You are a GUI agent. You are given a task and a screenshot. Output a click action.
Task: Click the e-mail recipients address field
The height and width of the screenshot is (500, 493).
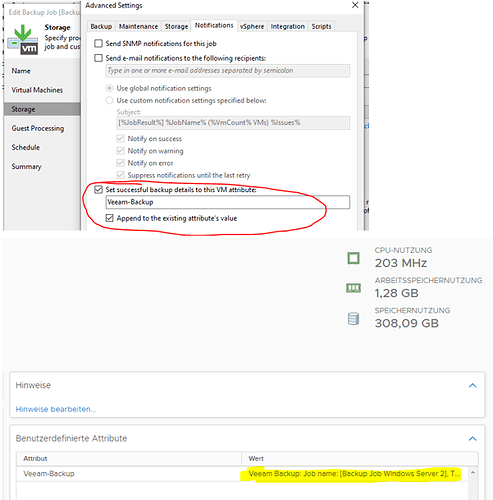click(x=228, y=71)
